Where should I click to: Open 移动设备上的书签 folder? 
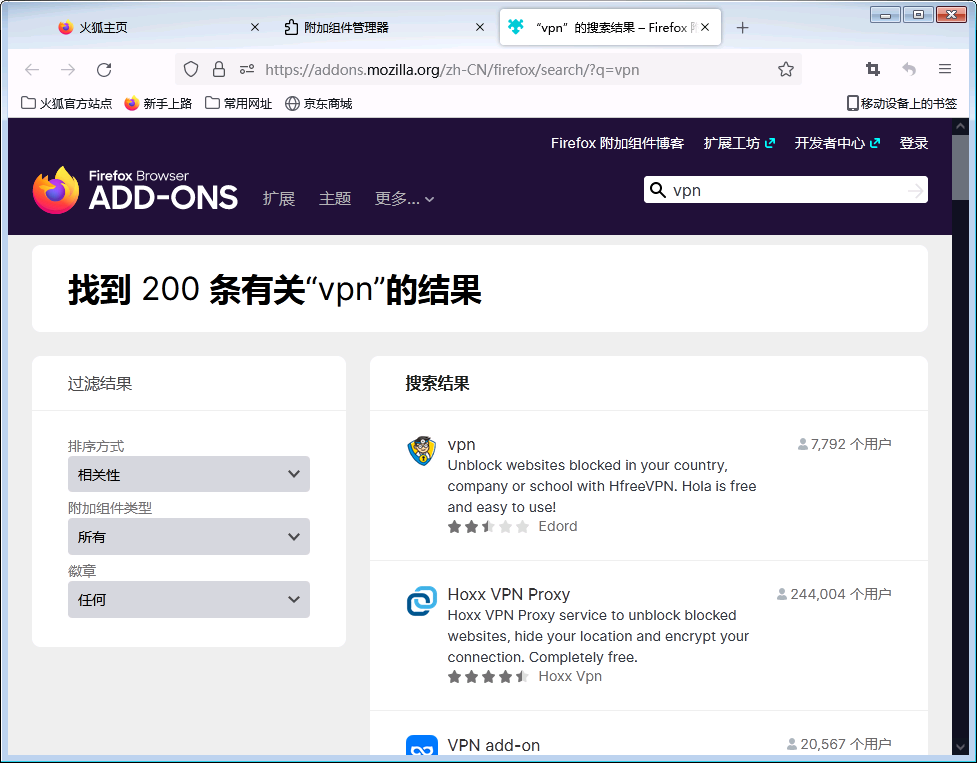tap(902, 103)
